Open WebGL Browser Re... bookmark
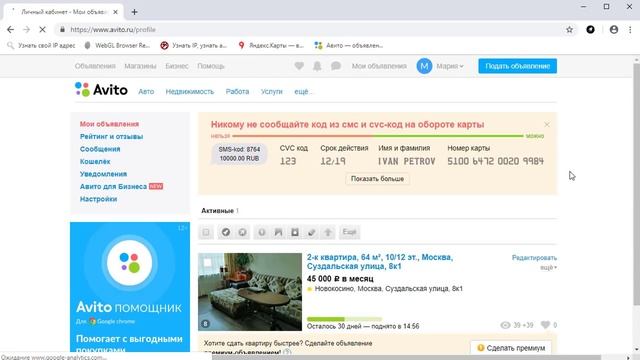The height and width of the screenshot is (360, 640). (x=117, y=45)
